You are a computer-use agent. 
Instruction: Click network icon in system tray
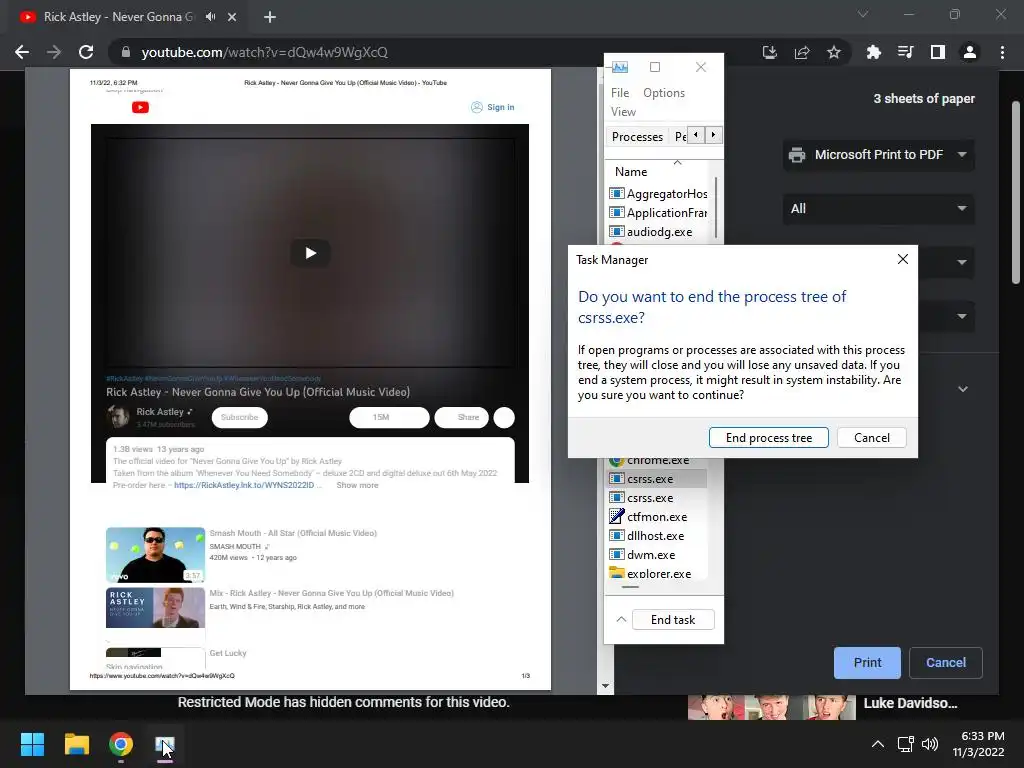pos(905,744)
